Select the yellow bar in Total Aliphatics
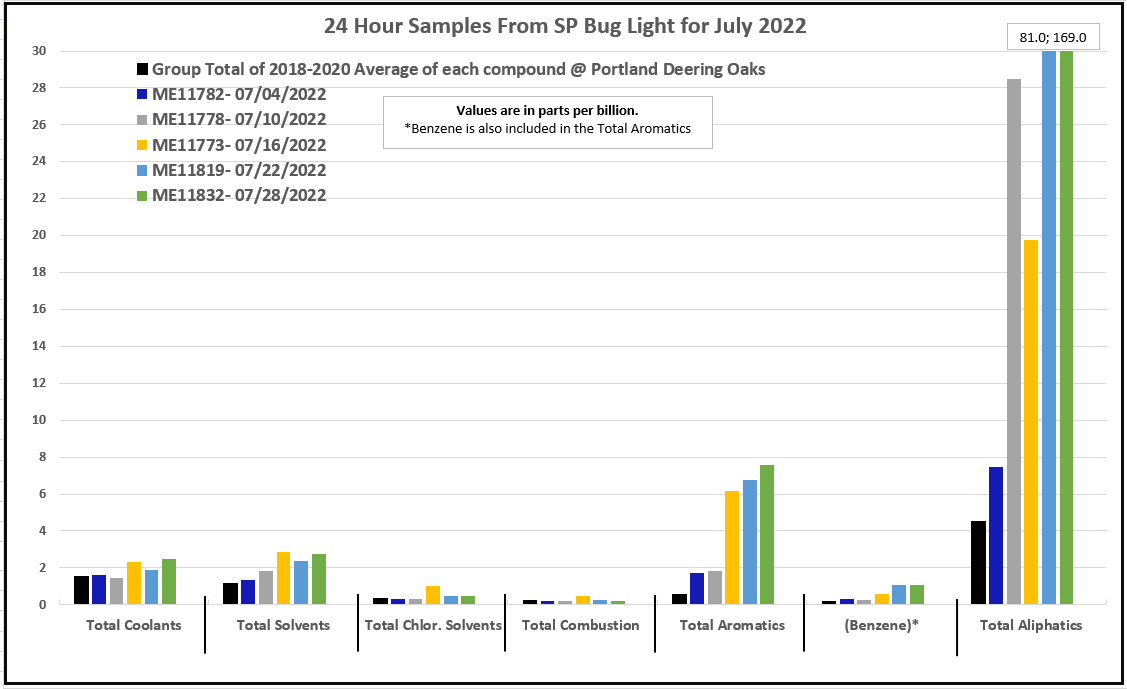Viewport: 1127px width, 689px height. [x=1031, y=422]
